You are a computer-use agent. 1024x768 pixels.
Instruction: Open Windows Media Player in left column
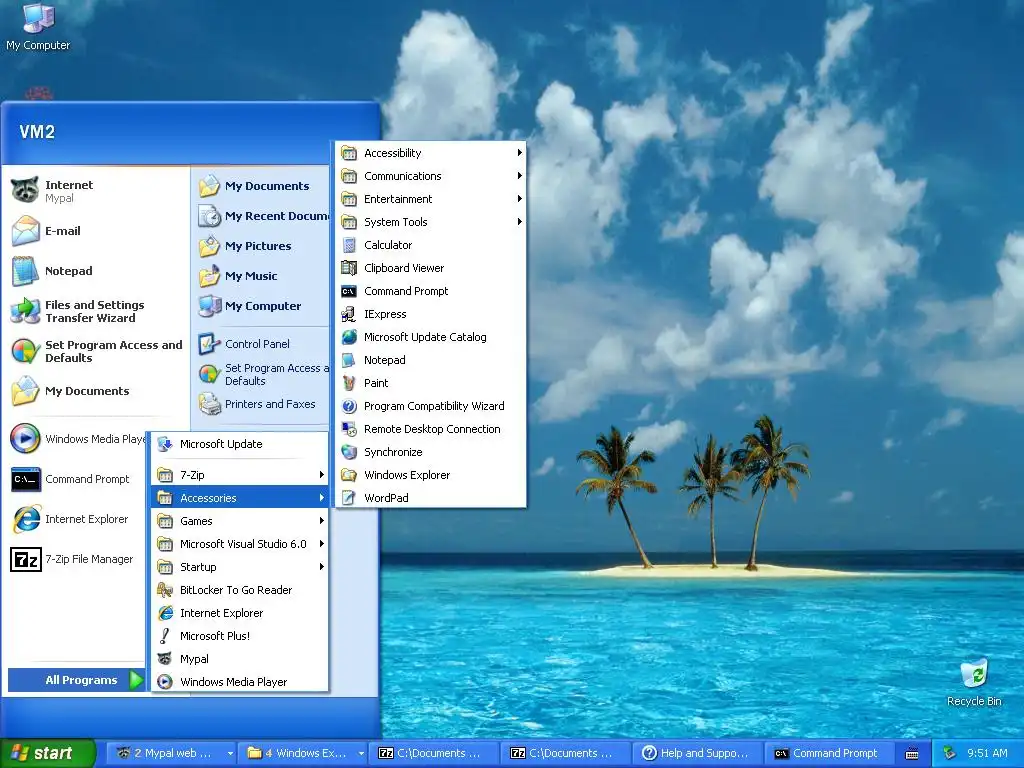(75, 439)
